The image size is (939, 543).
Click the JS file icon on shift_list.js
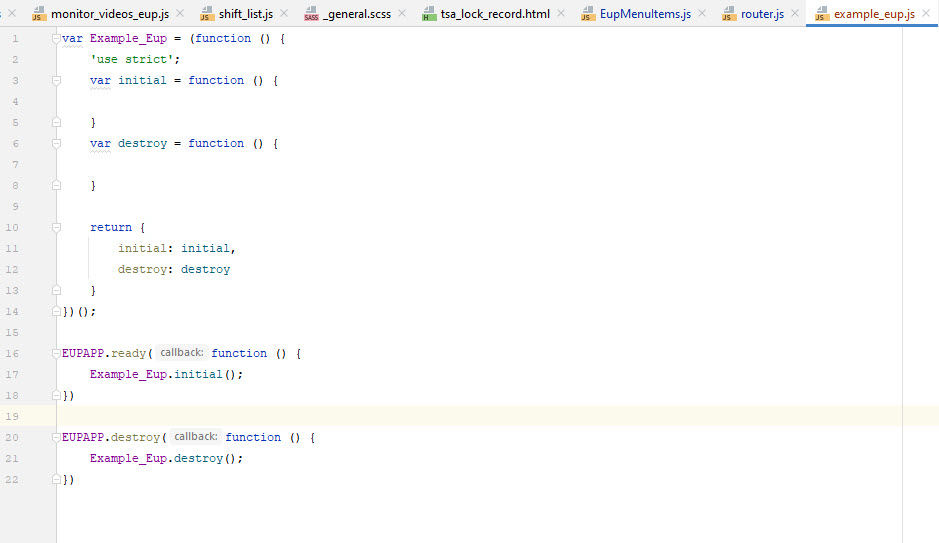[x=207, y=13]
